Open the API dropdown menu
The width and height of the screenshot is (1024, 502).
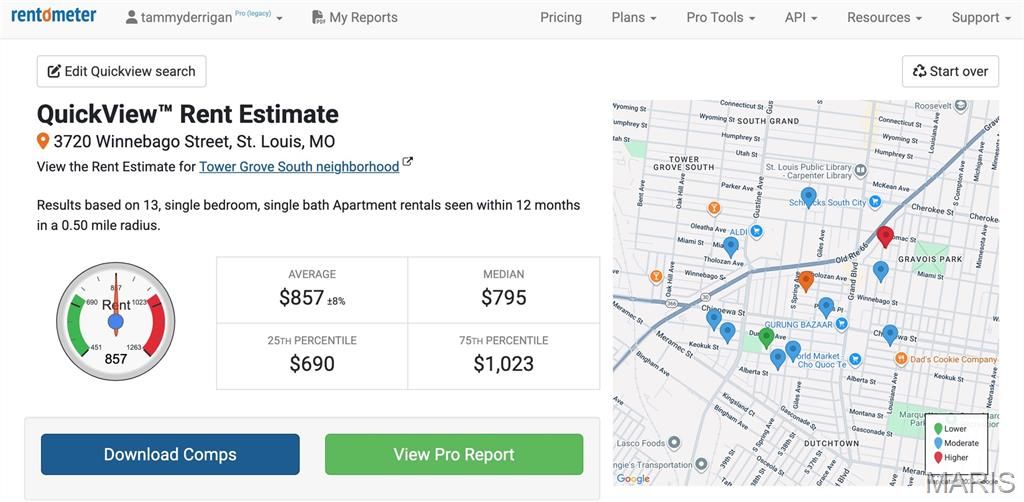point(801,18)
